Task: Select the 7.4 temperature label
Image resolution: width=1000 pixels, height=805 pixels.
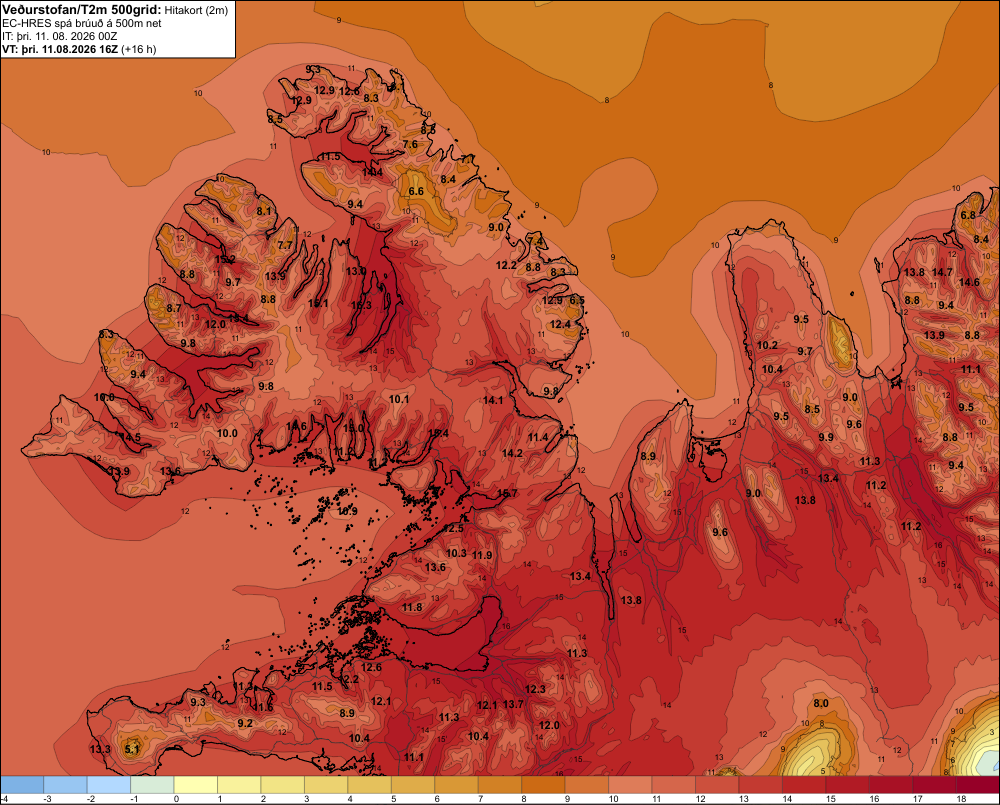Action: pos(536,241)
